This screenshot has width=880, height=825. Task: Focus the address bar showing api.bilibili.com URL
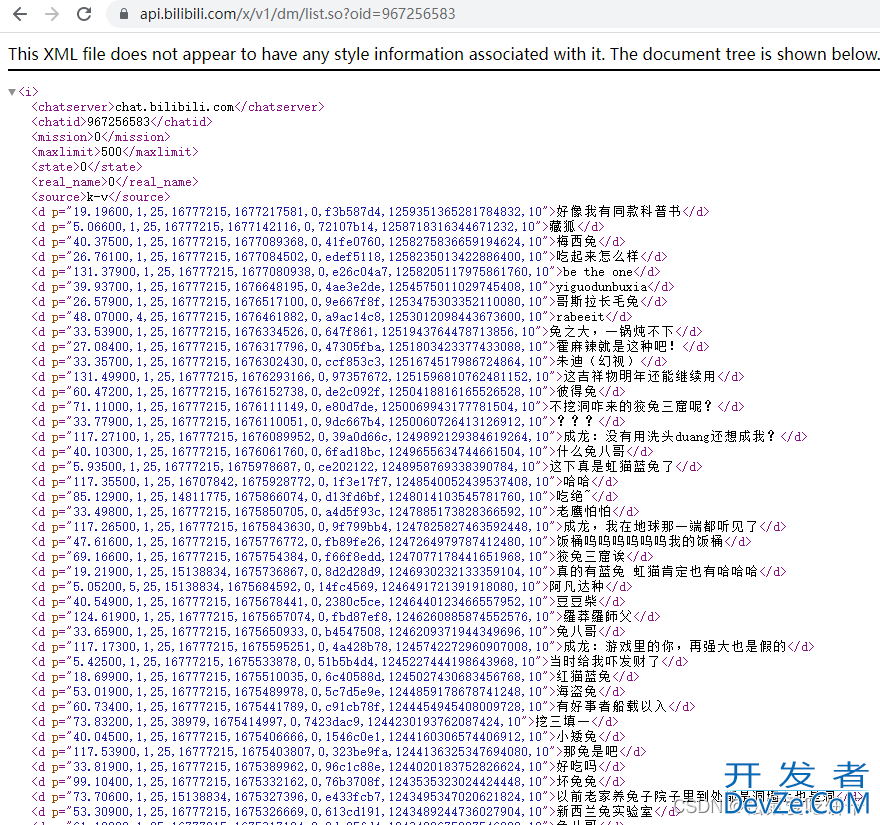(x=297, y=14)
